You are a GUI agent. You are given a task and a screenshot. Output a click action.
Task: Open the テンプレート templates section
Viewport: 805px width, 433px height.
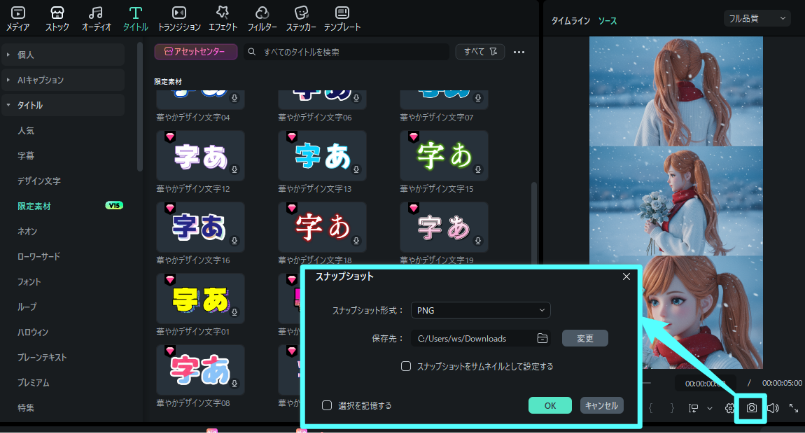pos(342,18)
